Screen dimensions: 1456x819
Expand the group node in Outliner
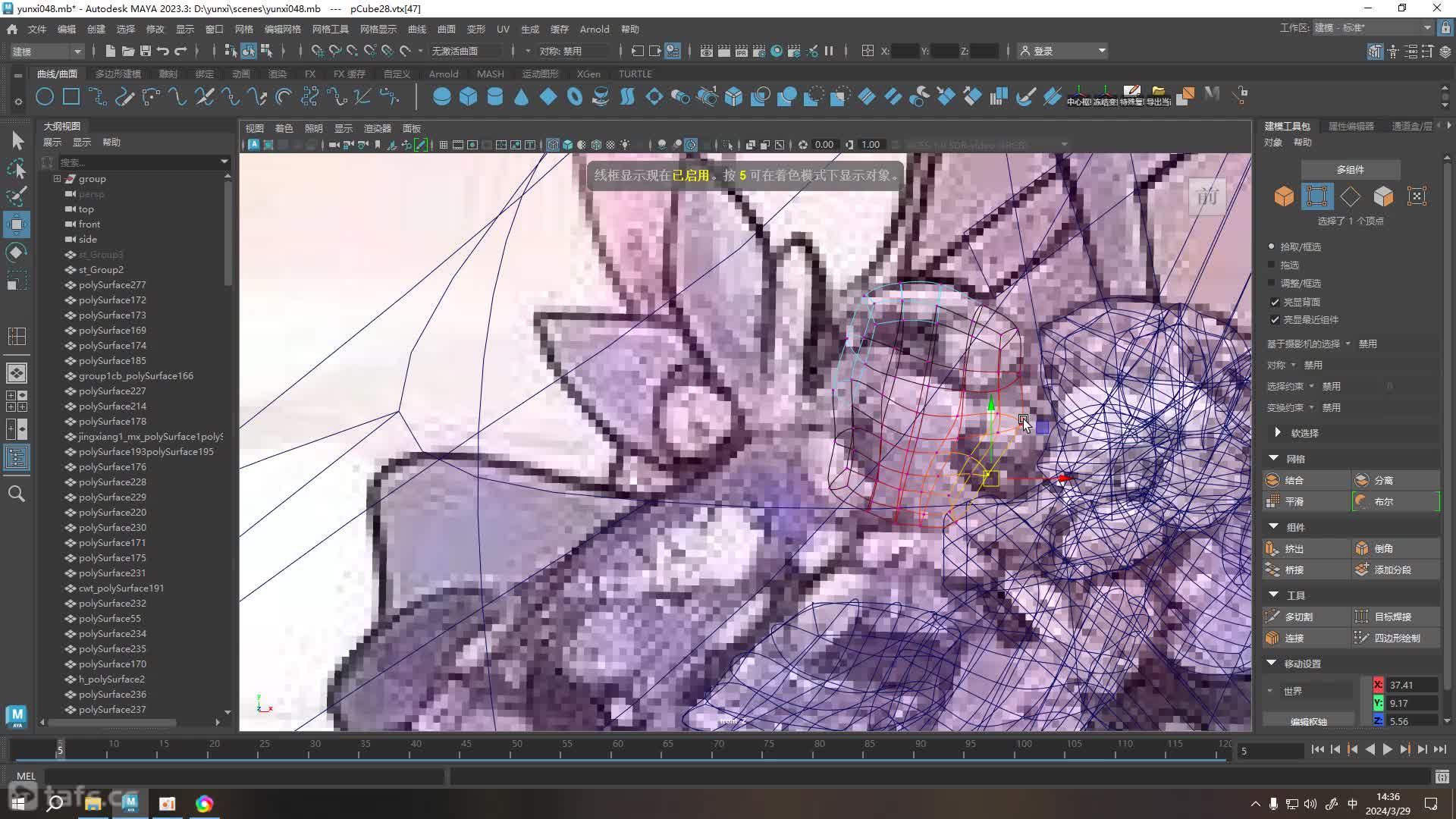(x=57, y=179)
